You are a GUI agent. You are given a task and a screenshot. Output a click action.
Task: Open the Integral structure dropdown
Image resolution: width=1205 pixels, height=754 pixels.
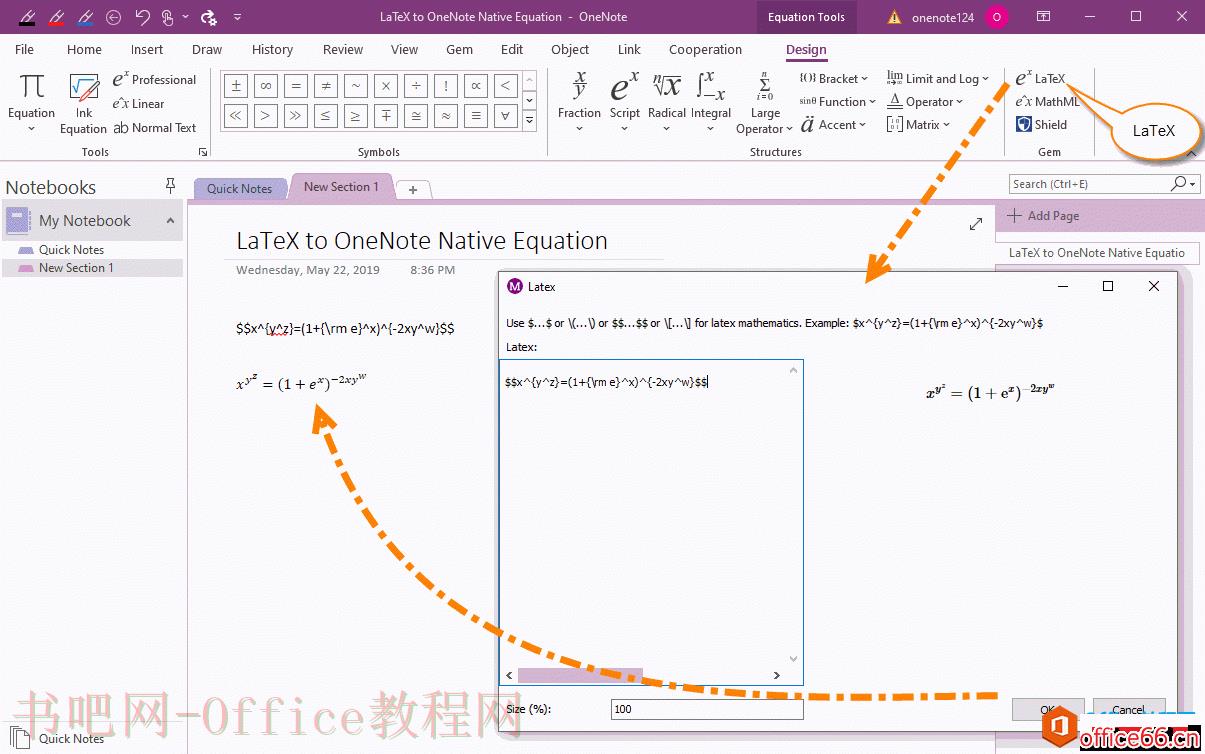tap(711, 102)
